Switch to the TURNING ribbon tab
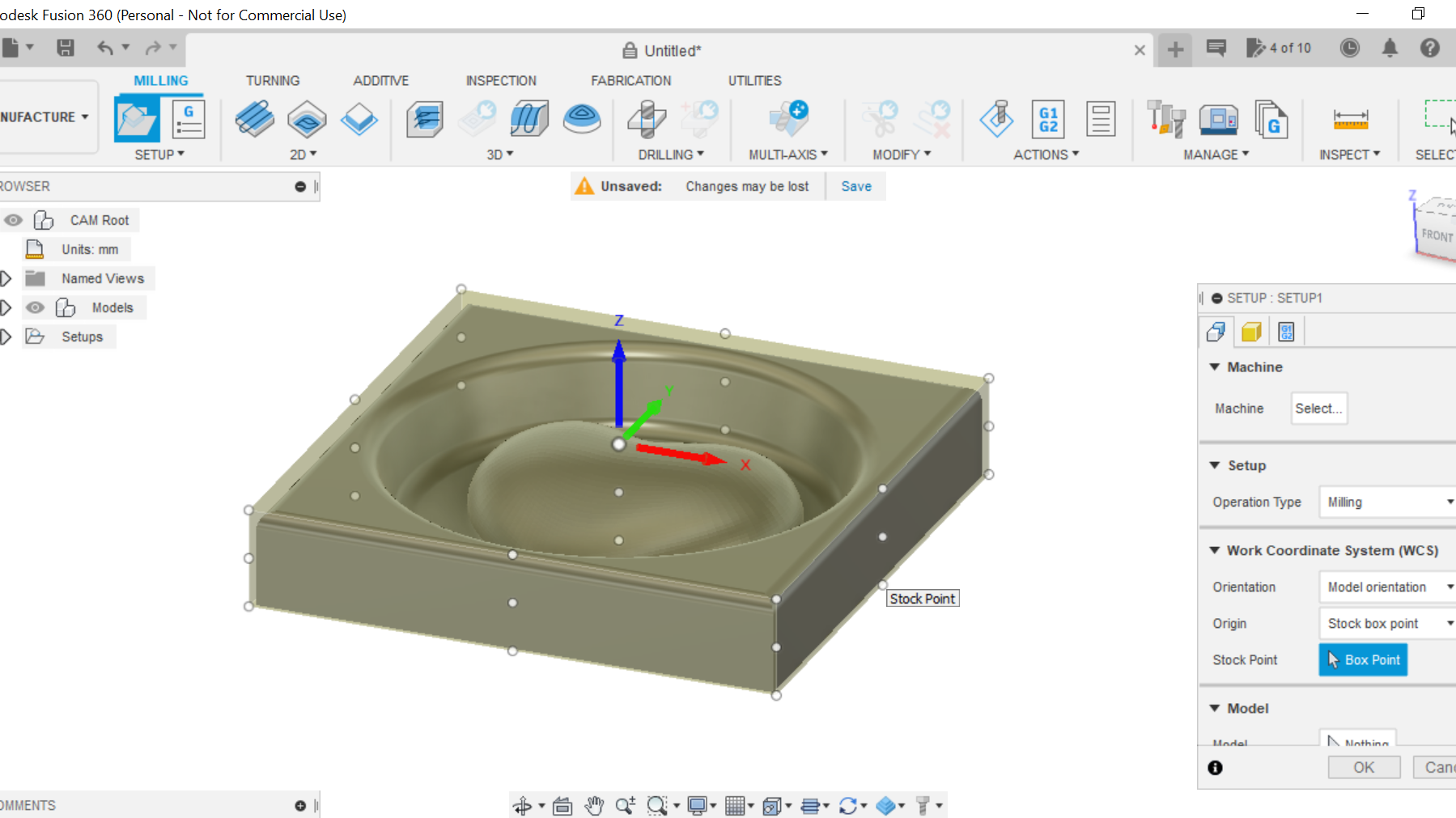This screenshot has height=818, width=1456. coord(273,80)
